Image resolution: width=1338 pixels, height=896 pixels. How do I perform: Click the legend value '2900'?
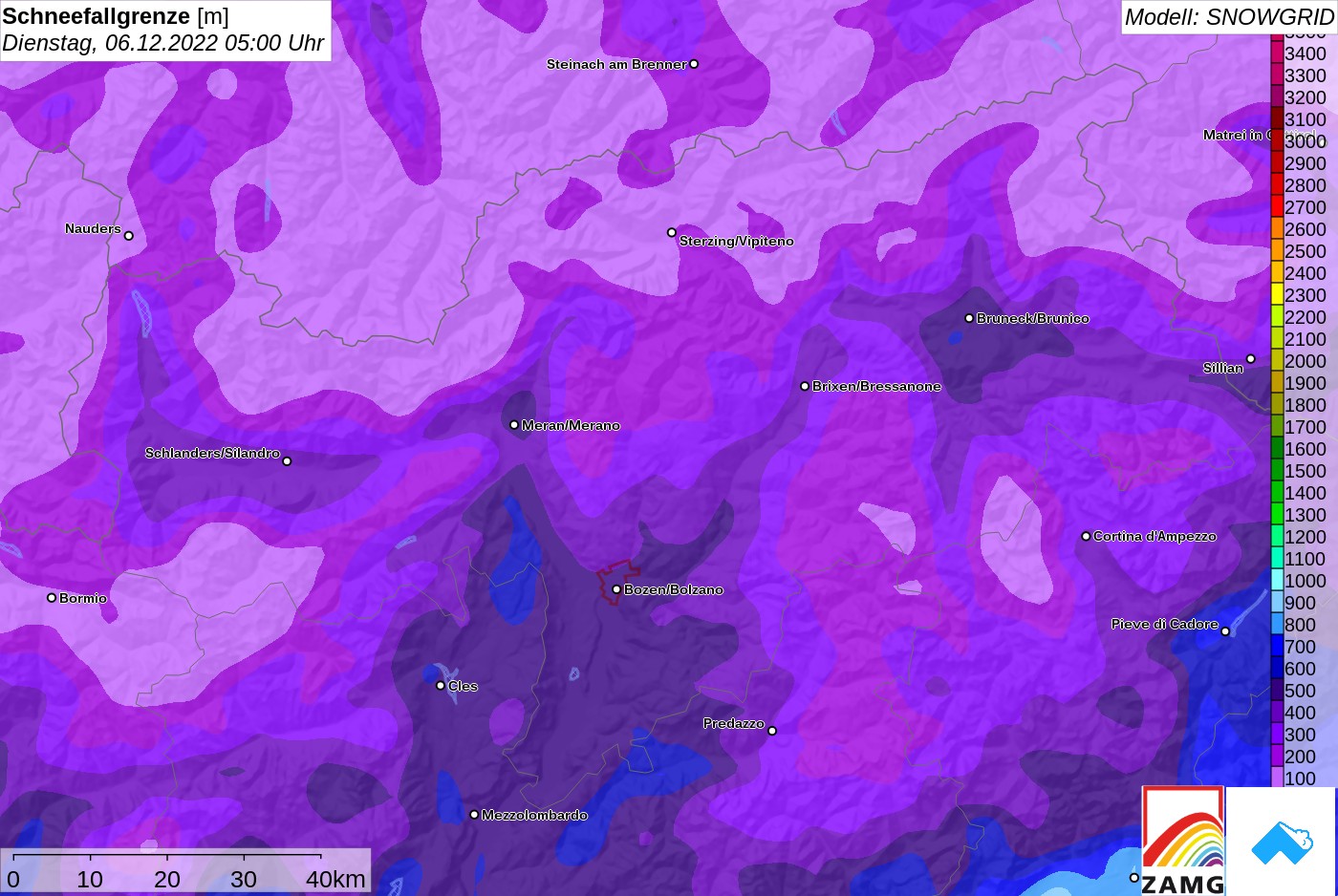1306,163
